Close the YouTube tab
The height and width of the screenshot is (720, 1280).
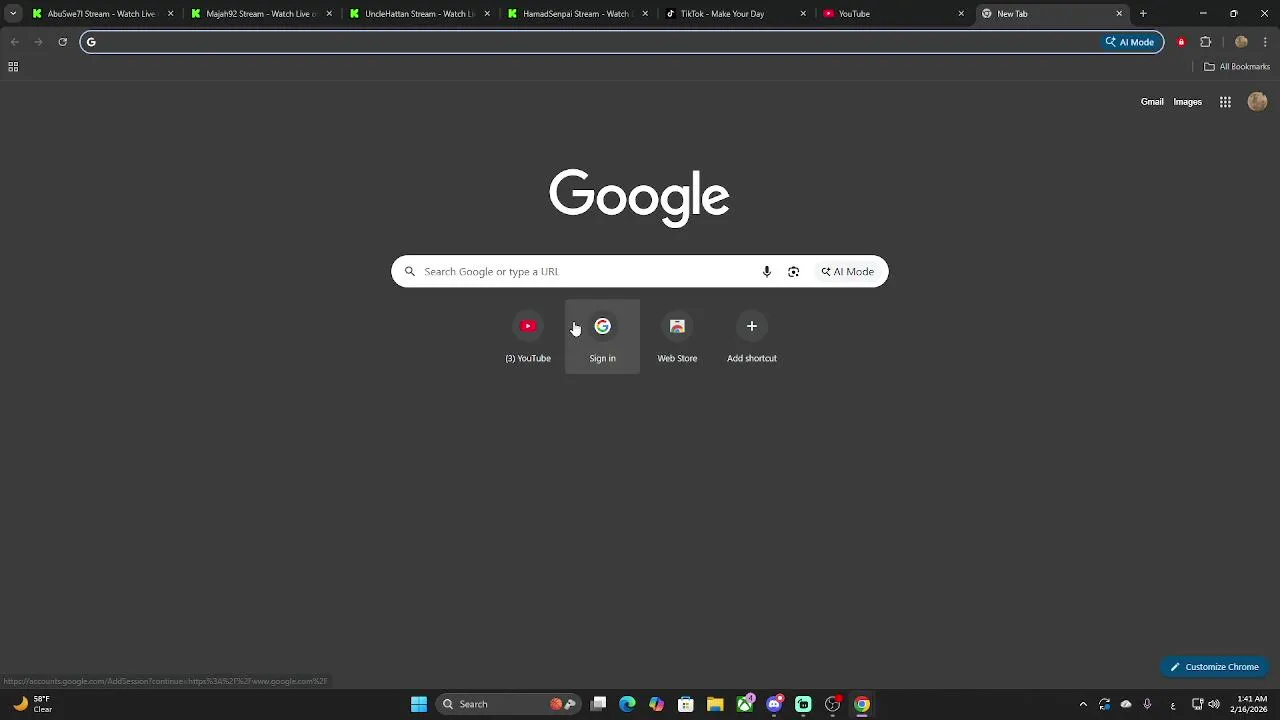961,14
